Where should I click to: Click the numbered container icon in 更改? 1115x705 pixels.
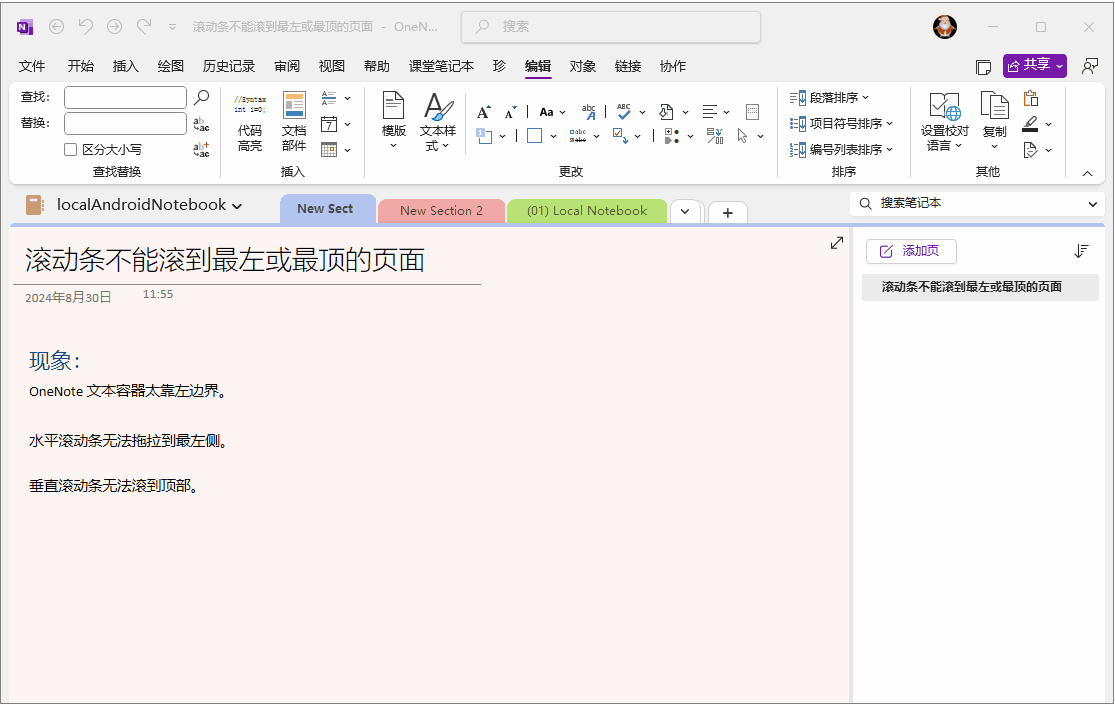tap(484, 136)
